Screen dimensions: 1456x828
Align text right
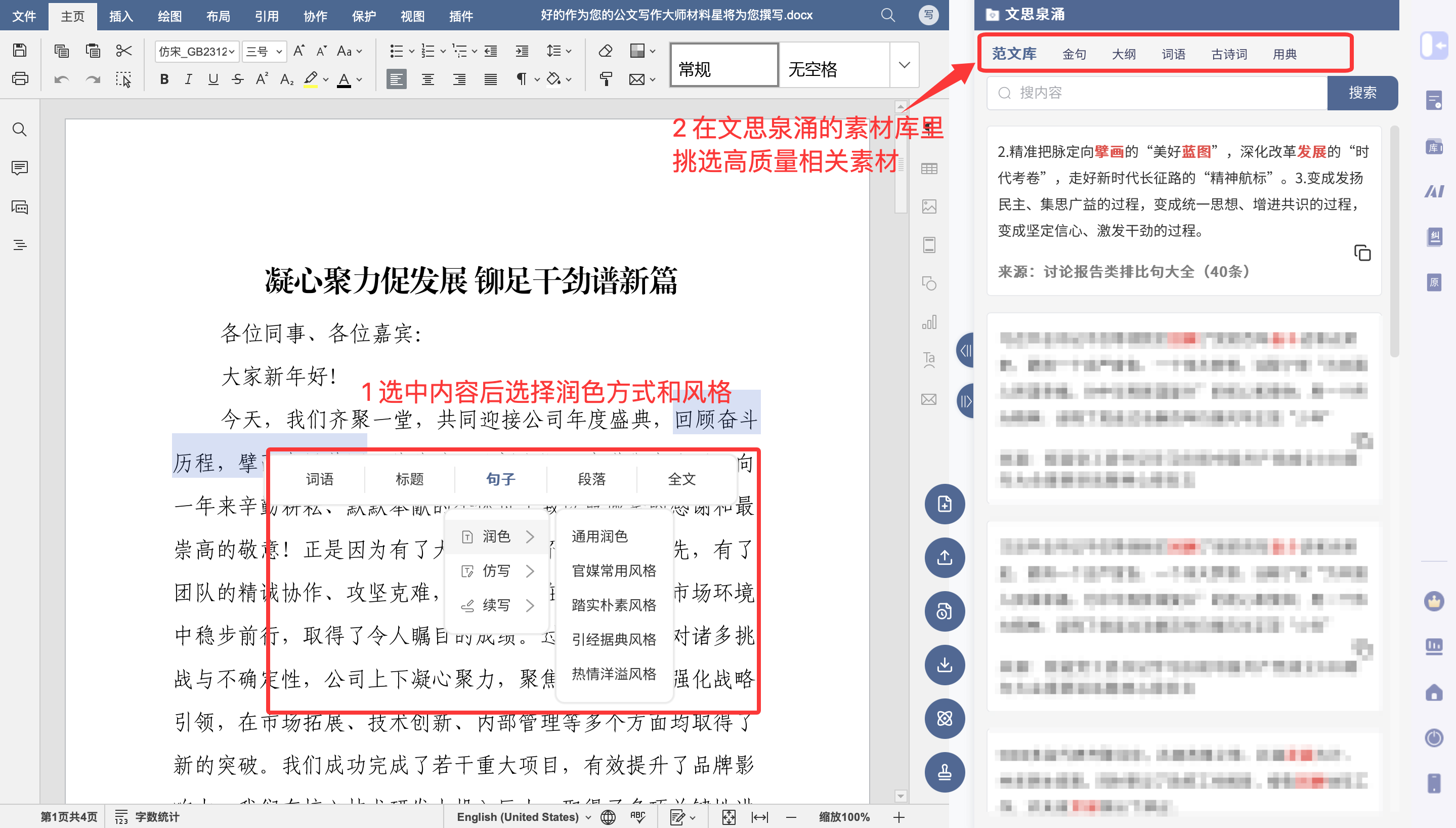[459, 79]
